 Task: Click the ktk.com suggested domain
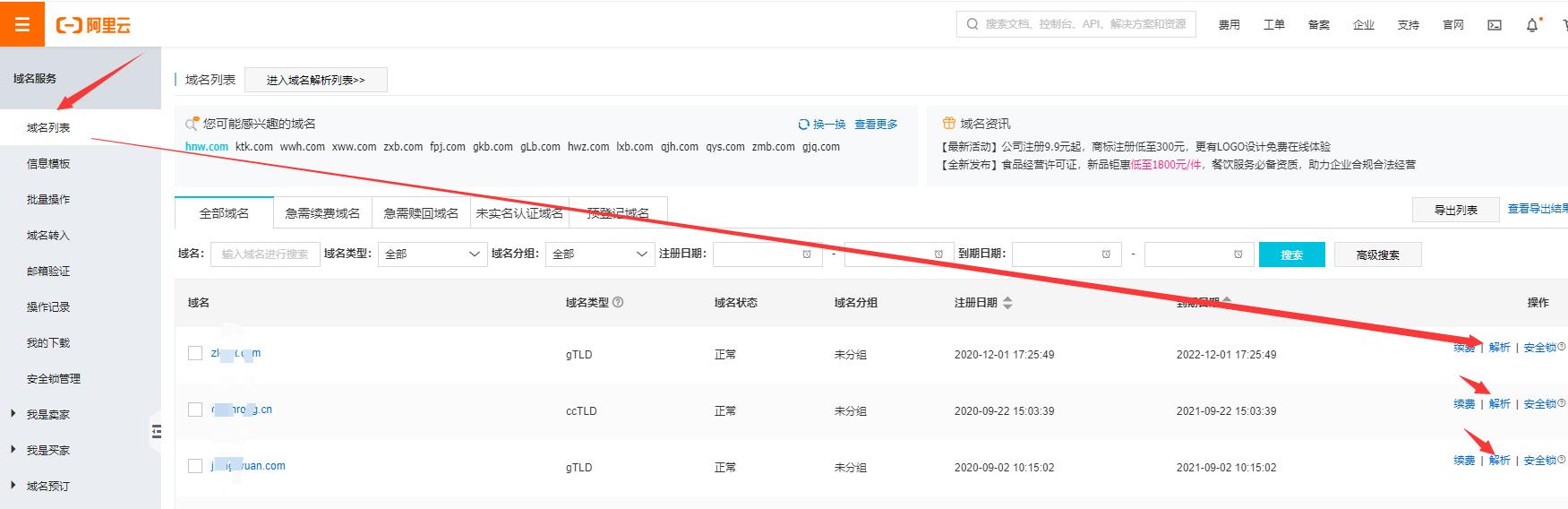click(254, 147)
